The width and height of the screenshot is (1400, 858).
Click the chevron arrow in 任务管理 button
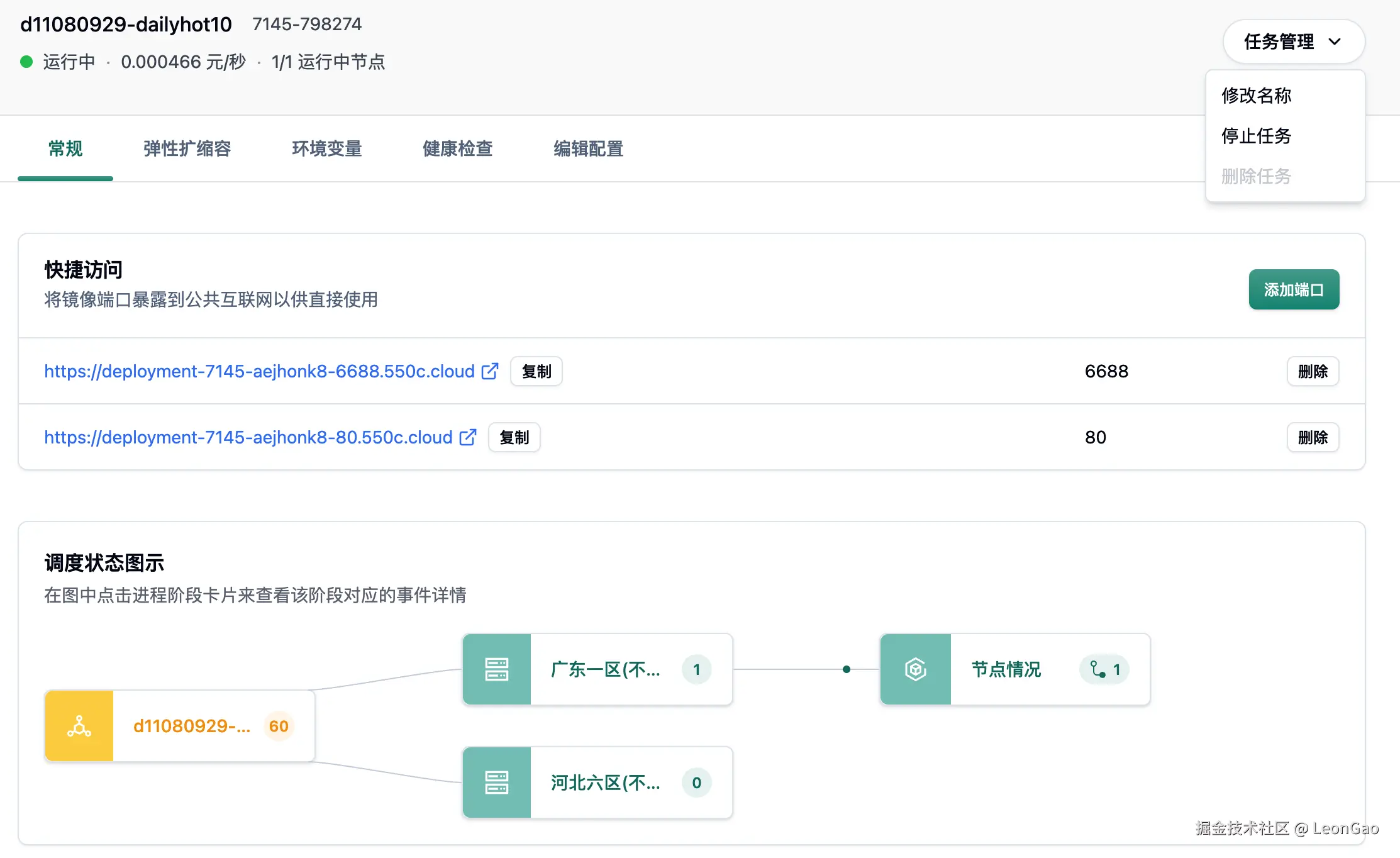(1335, 42)
